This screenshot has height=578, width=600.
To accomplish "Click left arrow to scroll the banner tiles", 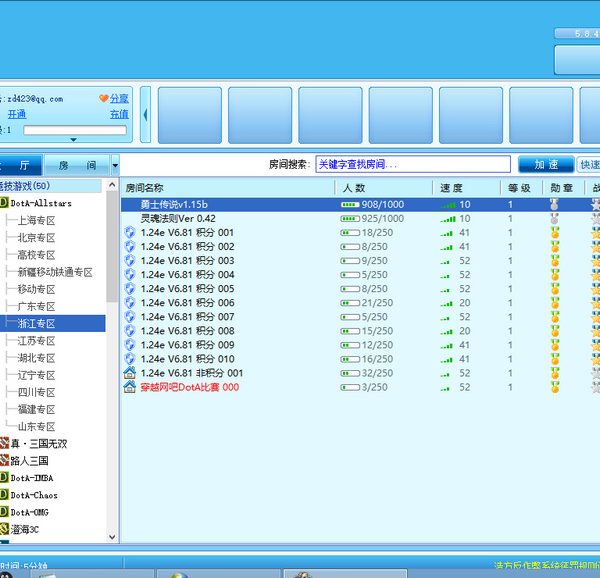I will click(x=145, y=115).
